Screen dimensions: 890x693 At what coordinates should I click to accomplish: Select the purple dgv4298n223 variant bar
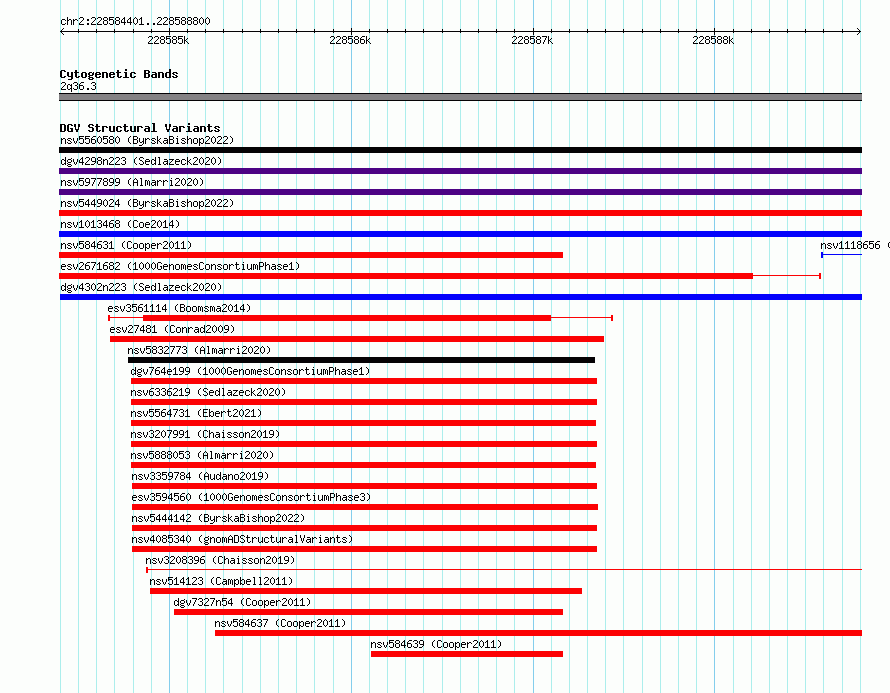(460, 171)
